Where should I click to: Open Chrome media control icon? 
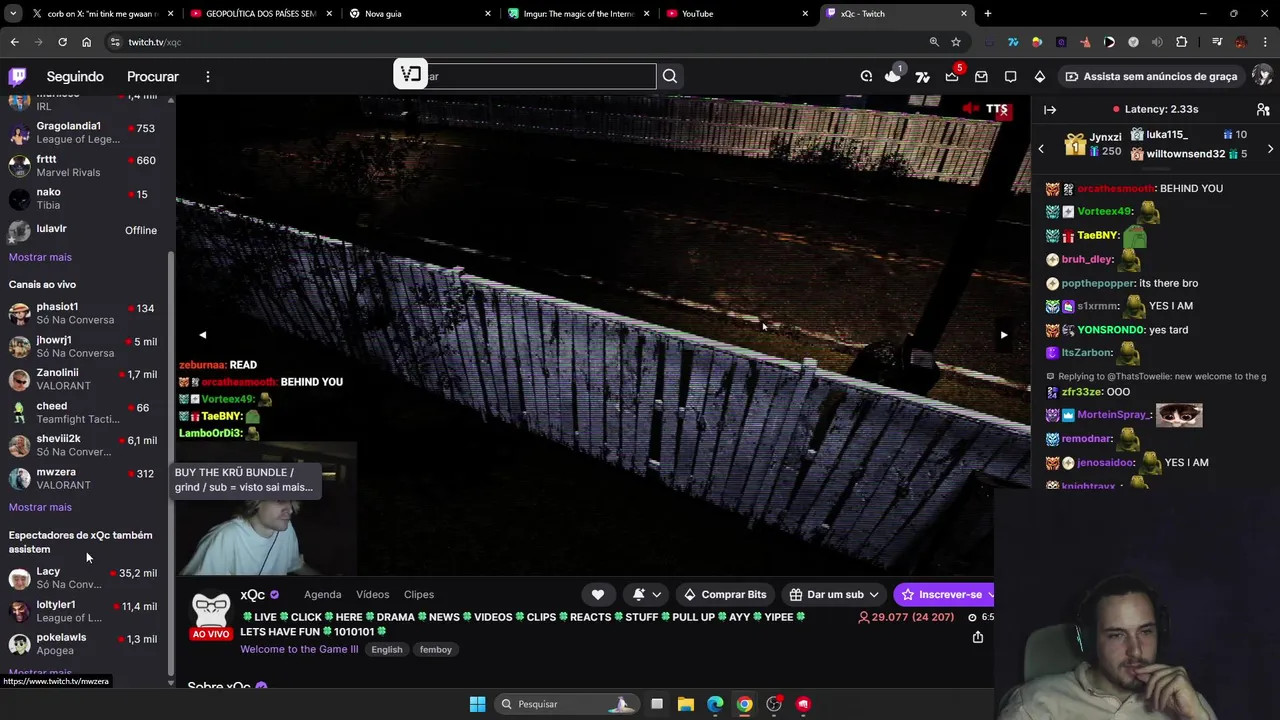(x=1216, y=42)
